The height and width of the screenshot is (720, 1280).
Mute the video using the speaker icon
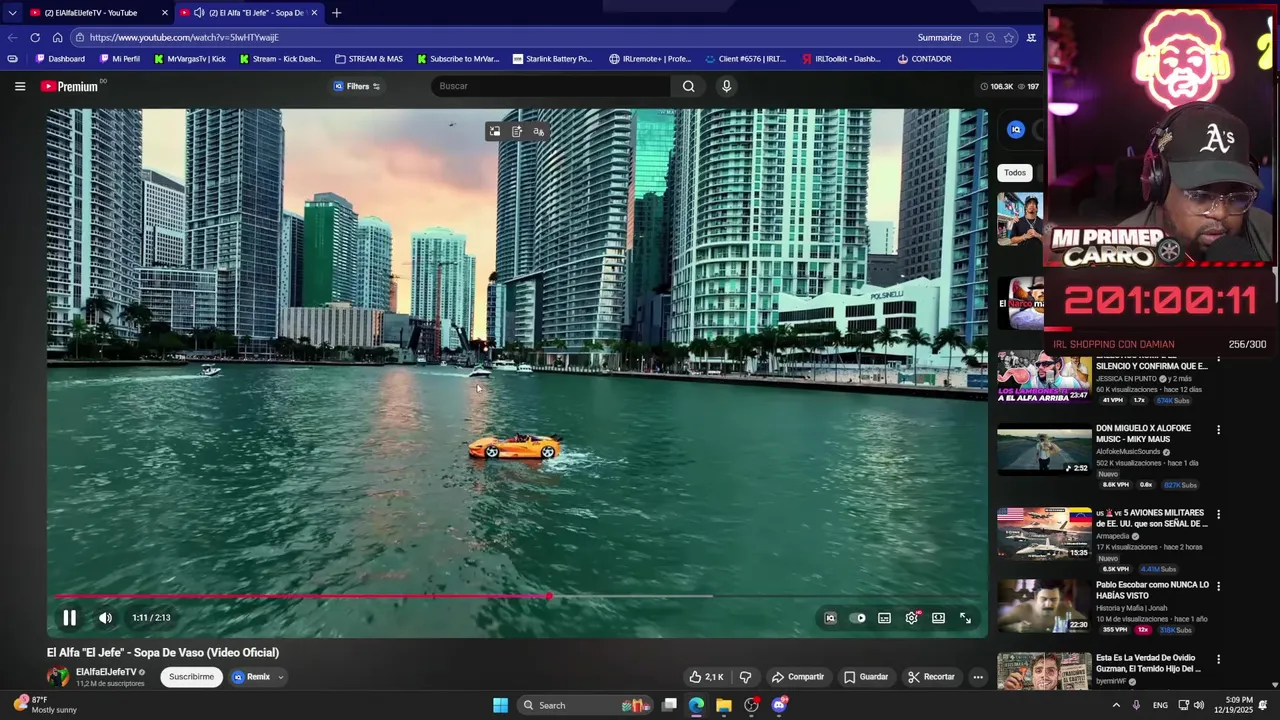[x=105, y=618]
